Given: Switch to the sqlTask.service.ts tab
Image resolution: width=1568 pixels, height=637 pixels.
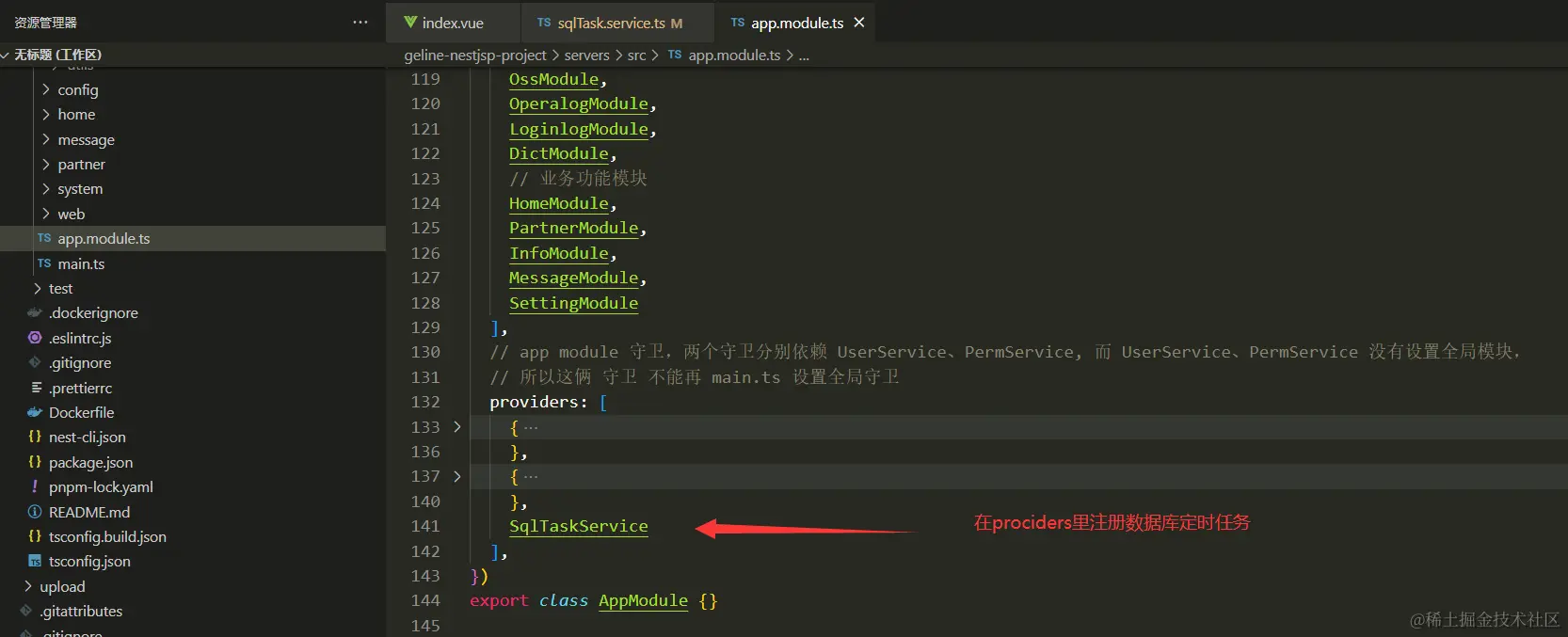Looking at the screenshot, I should click(617, 23).
